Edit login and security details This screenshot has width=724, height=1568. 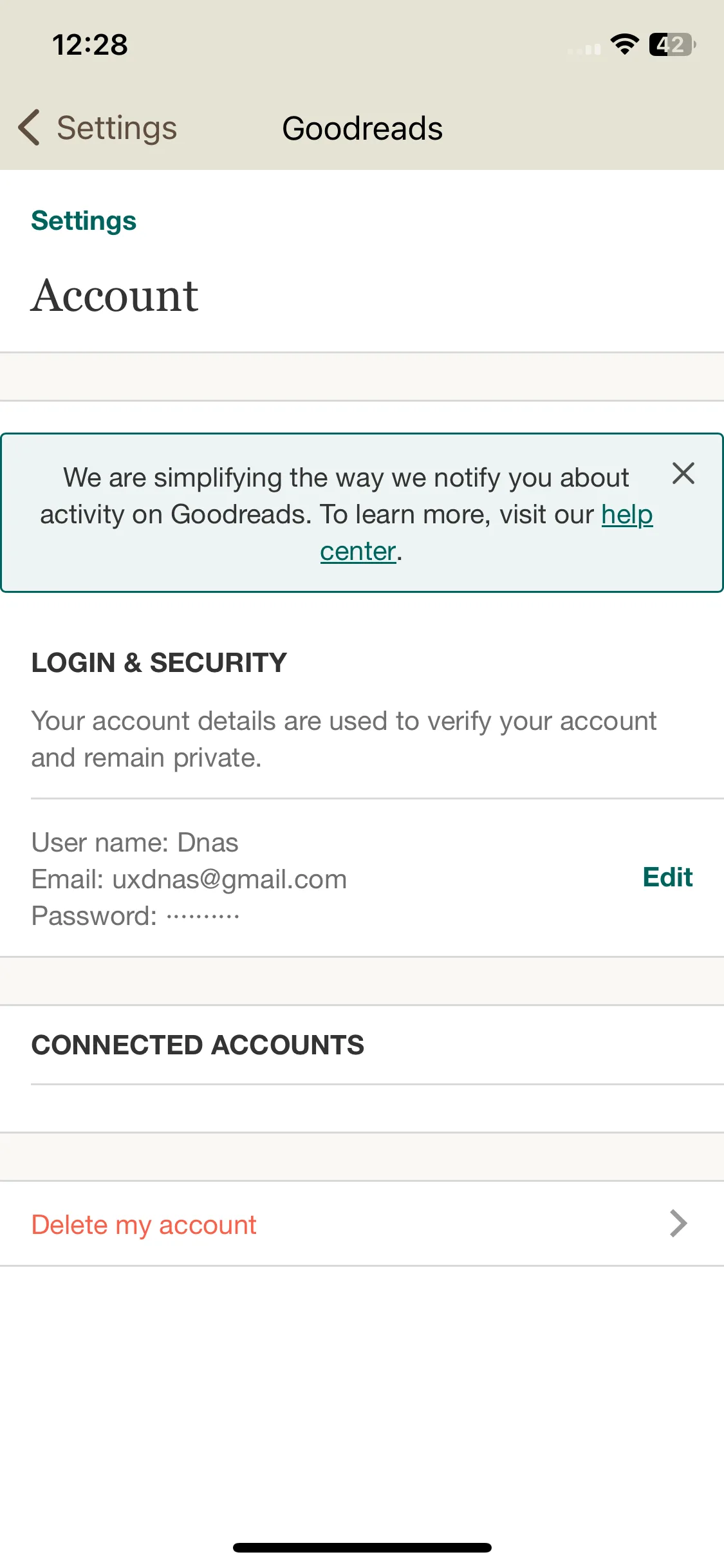coord(667,877)
